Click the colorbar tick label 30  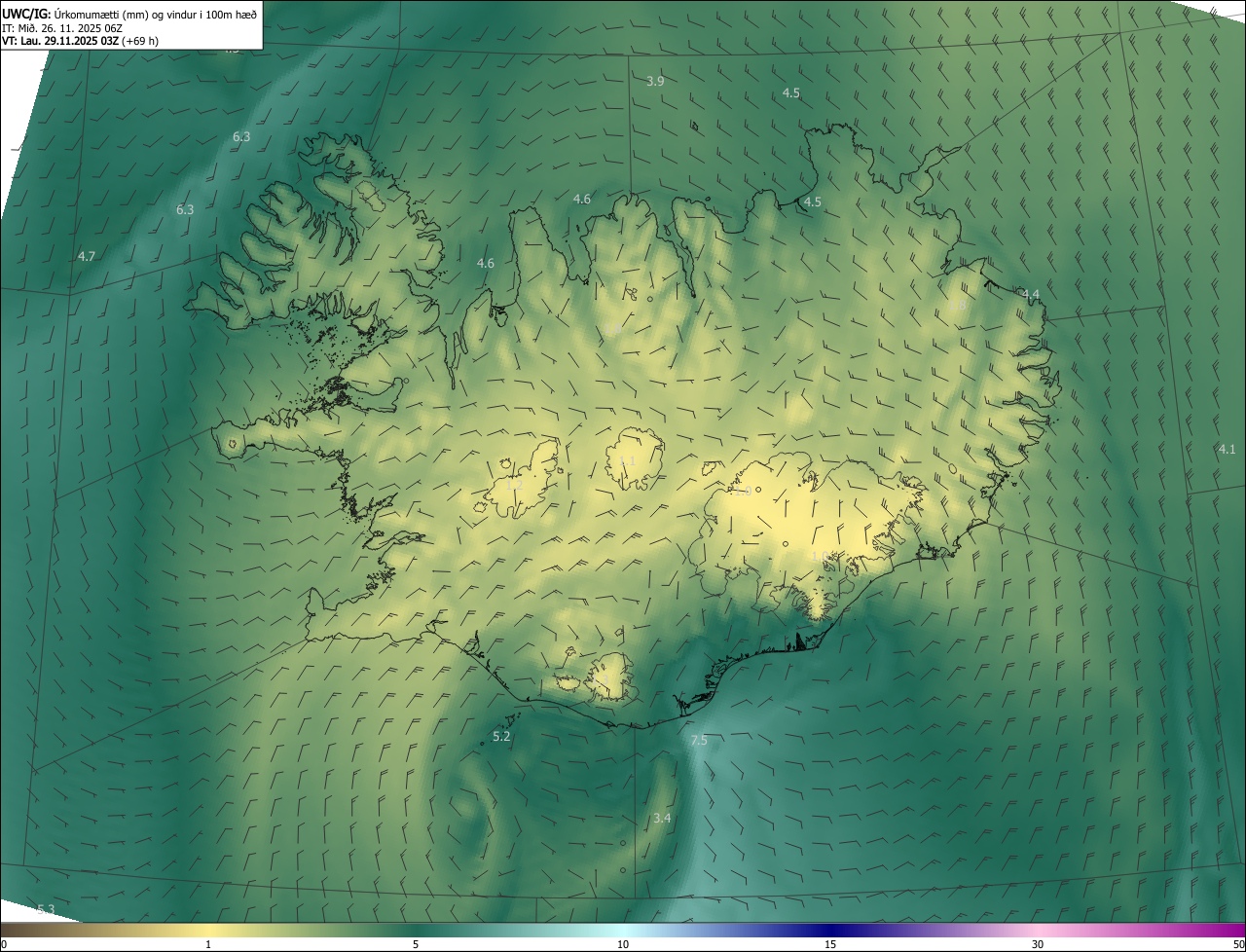tap(1038, 944)
